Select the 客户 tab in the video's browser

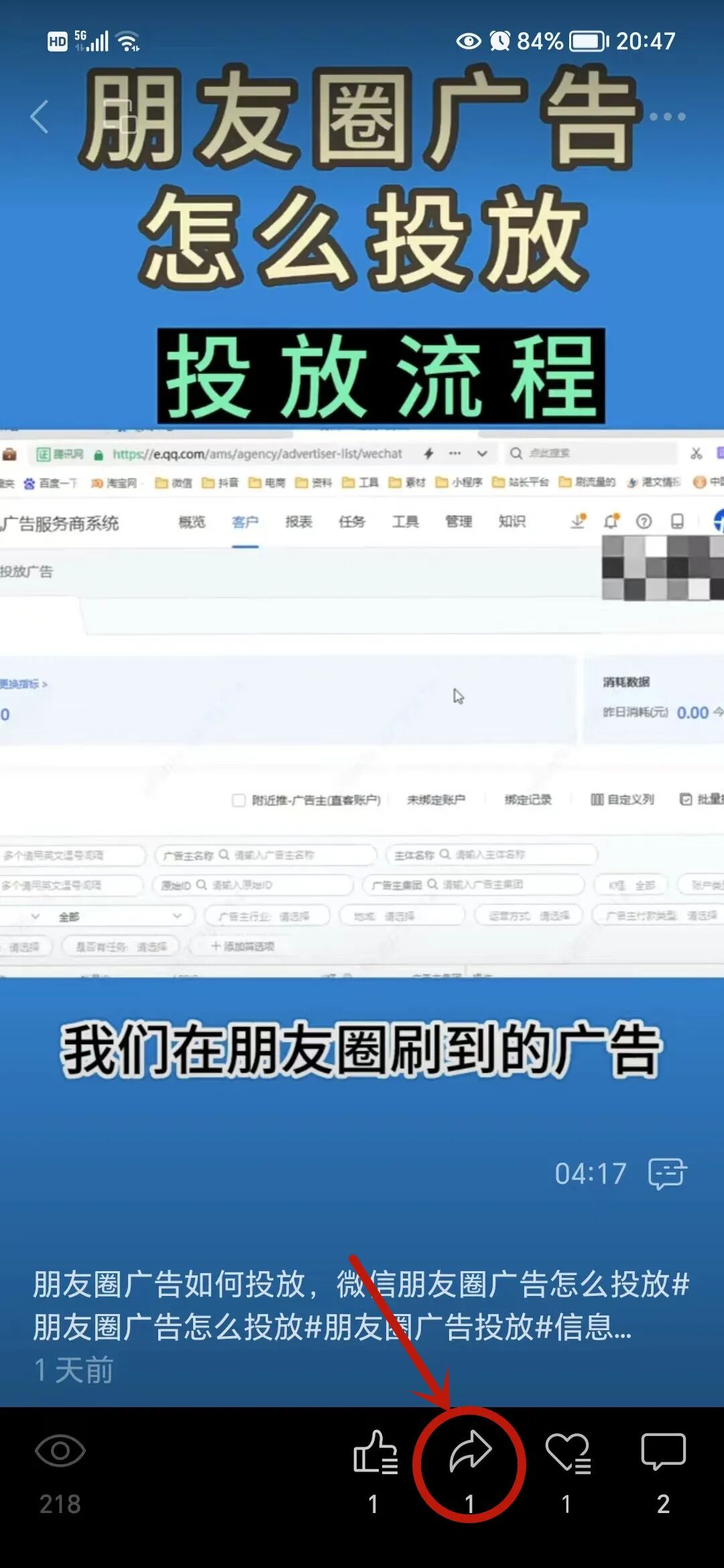click(x=245, y=522)
